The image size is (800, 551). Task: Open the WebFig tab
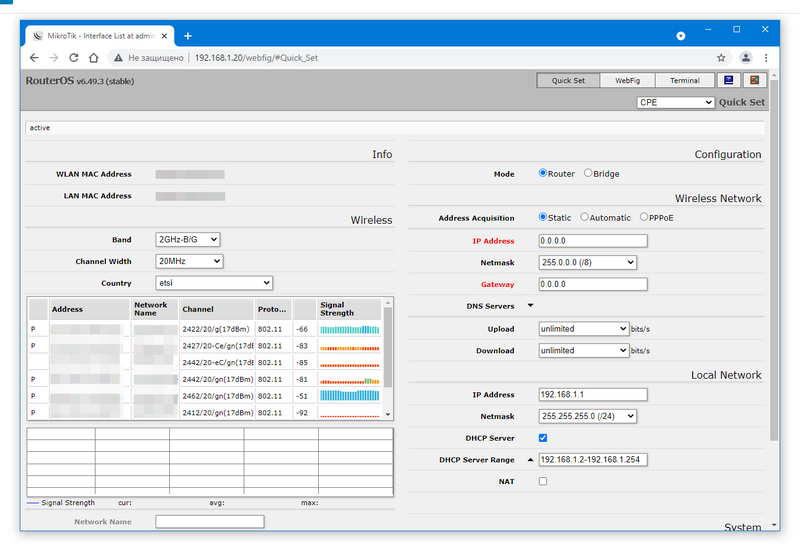tap(628, 81)
